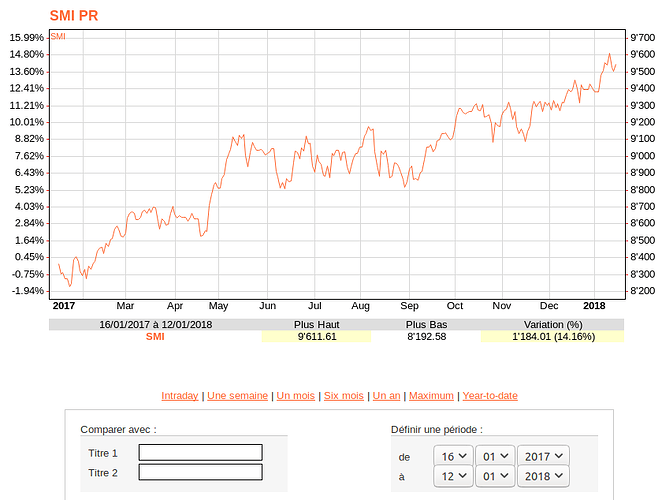
Task: Open the Intraday chart link
Action: [180, 396]
